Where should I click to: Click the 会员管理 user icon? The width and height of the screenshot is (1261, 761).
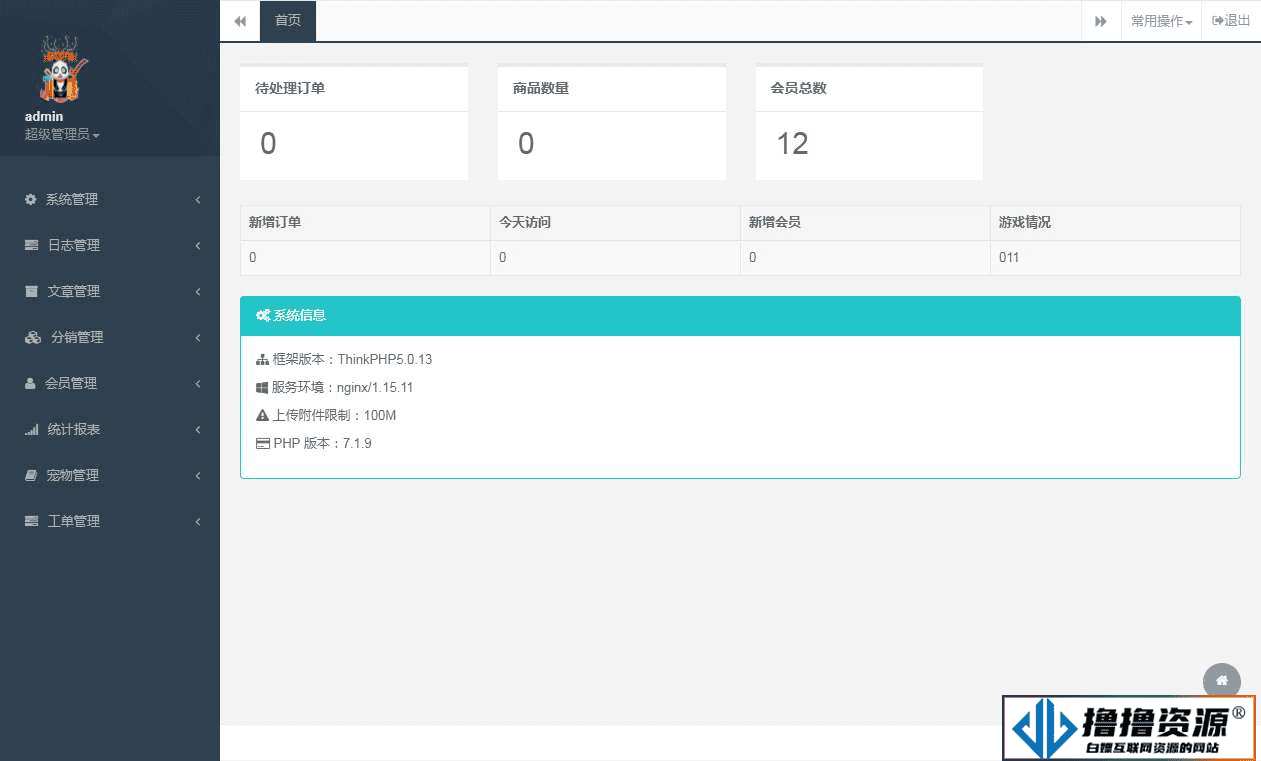pos(30,383)
